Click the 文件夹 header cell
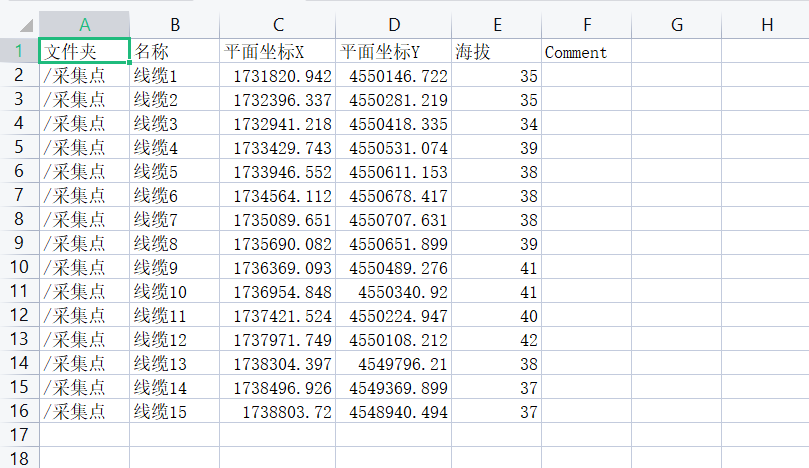This screenshot has width=809, height=468. tap(84, 51)
